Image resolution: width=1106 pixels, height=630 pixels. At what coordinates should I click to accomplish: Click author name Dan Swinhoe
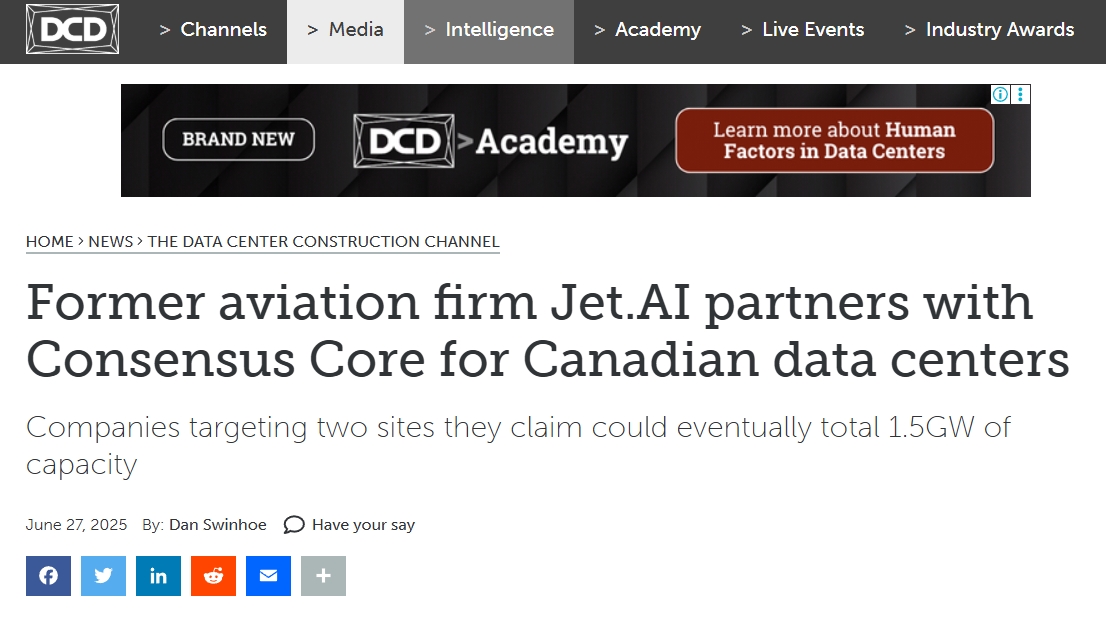218,525
